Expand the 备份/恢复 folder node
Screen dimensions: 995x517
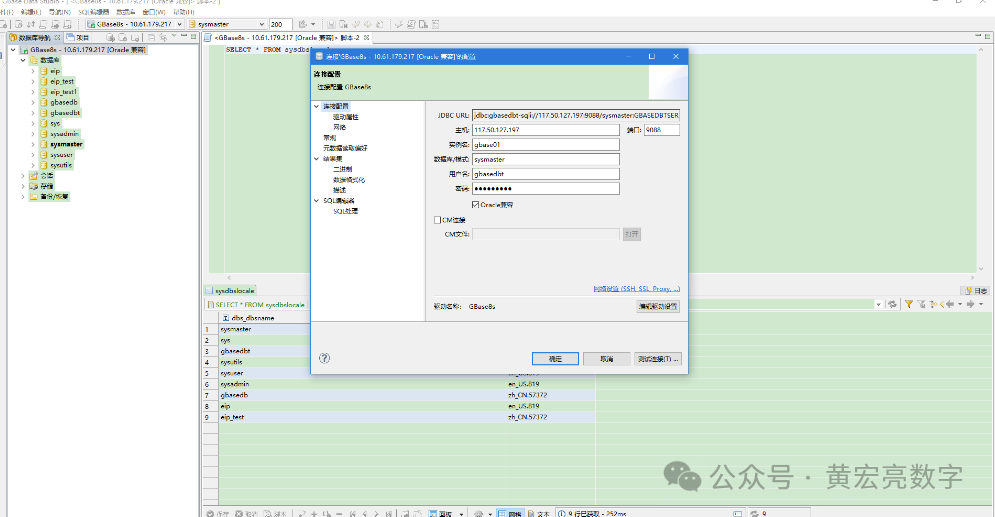point(23,197)
